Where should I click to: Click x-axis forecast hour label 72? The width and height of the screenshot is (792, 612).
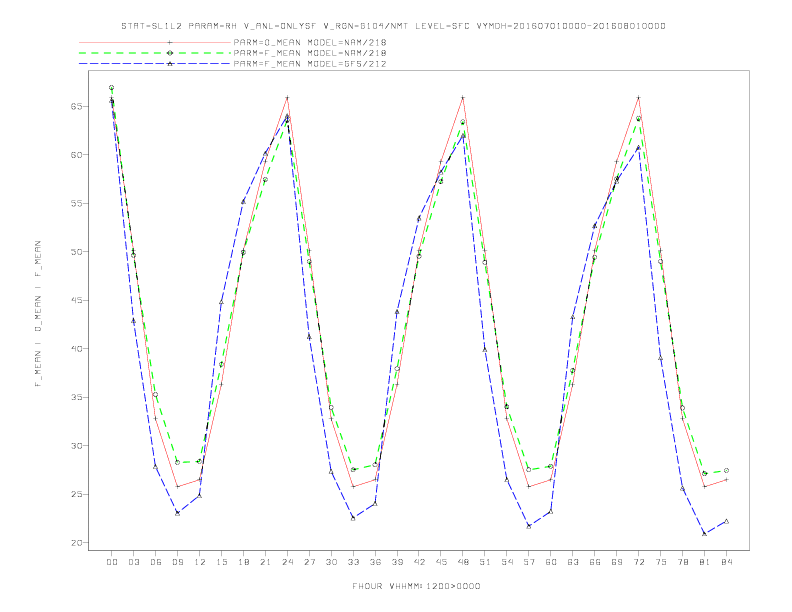pyautogui.click(x=639, y=562)
